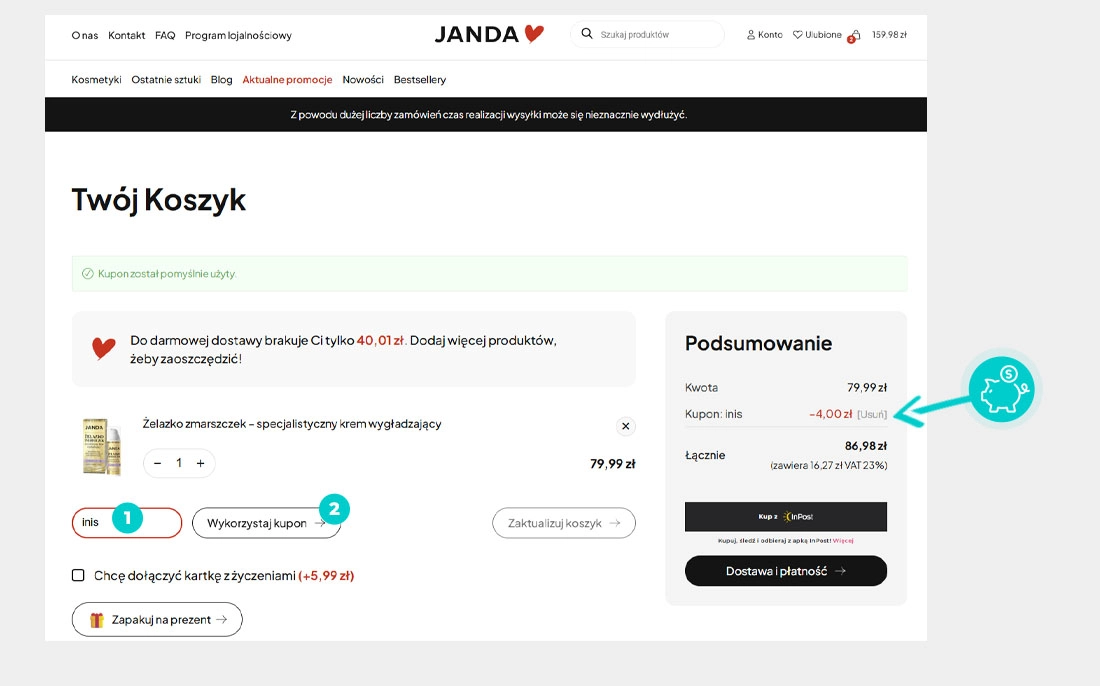Viewport: 1100px width, 686px height.
Task: Increase product quantity with plus
Action: (x=201, y=463)
